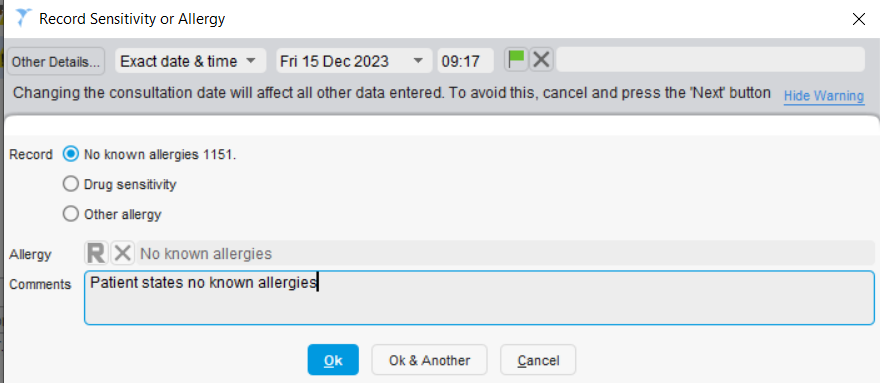Open Other Details button

(56, 61)
